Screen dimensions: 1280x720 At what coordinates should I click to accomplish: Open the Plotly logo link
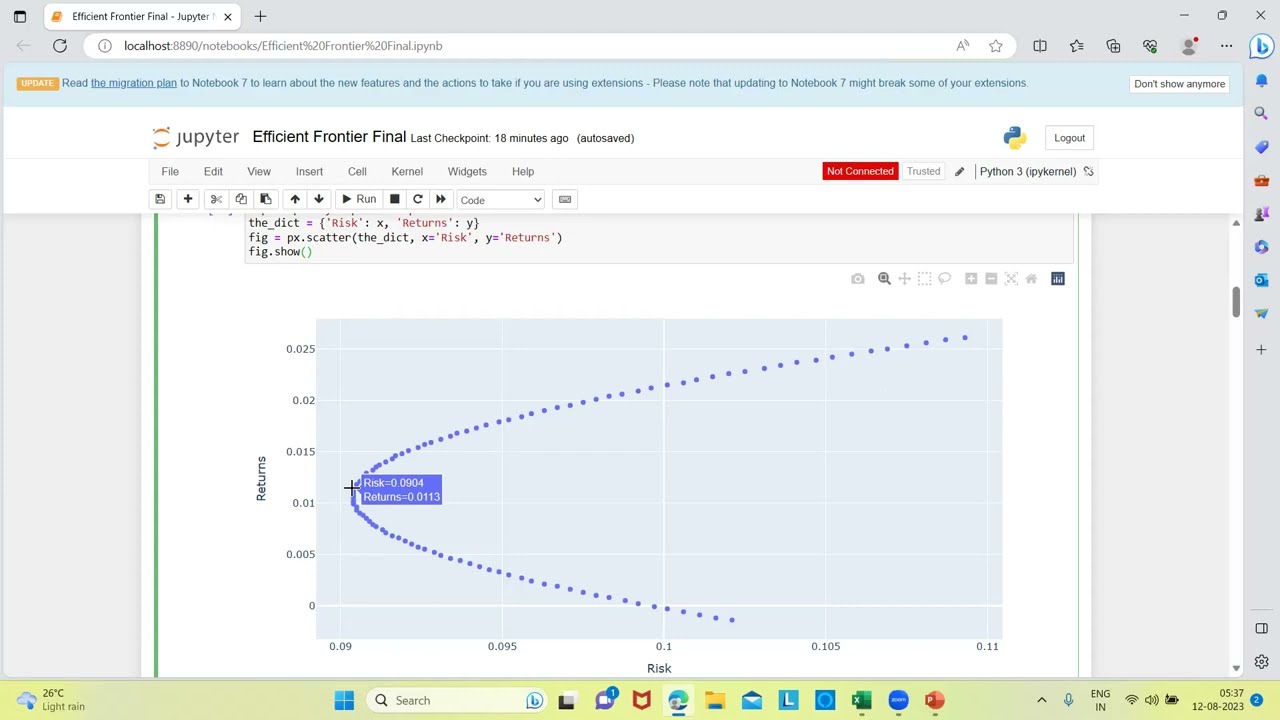coord(1058,279)
